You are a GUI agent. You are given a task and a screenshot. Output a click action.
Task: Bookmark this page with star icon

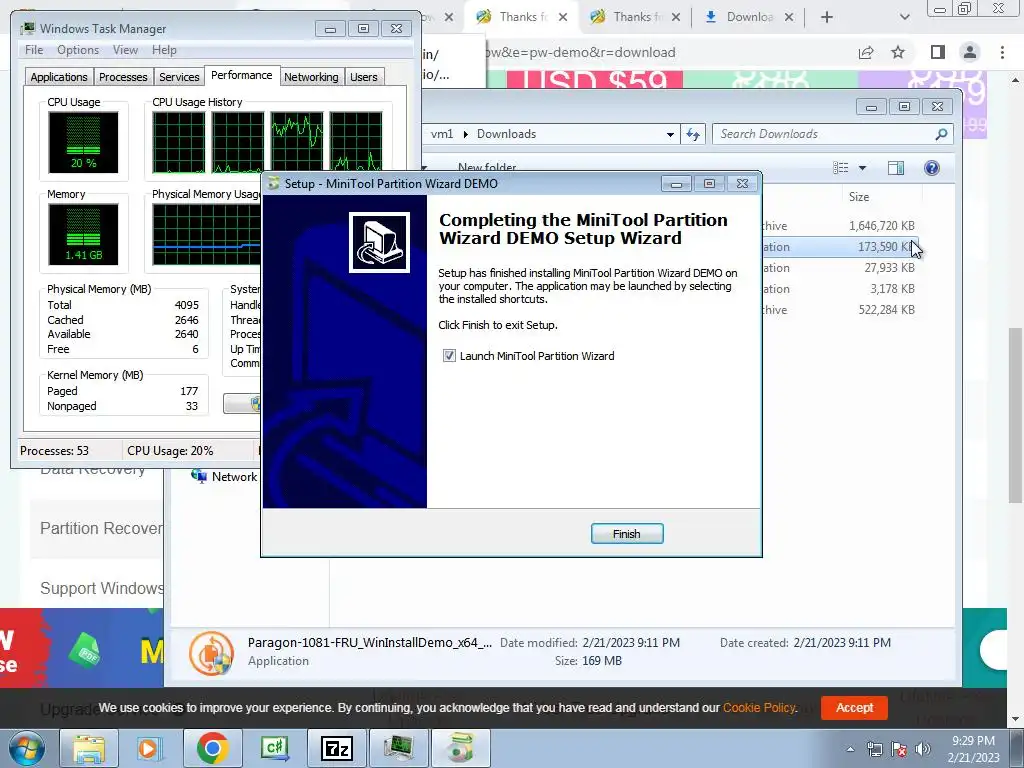tap(898, 52)
